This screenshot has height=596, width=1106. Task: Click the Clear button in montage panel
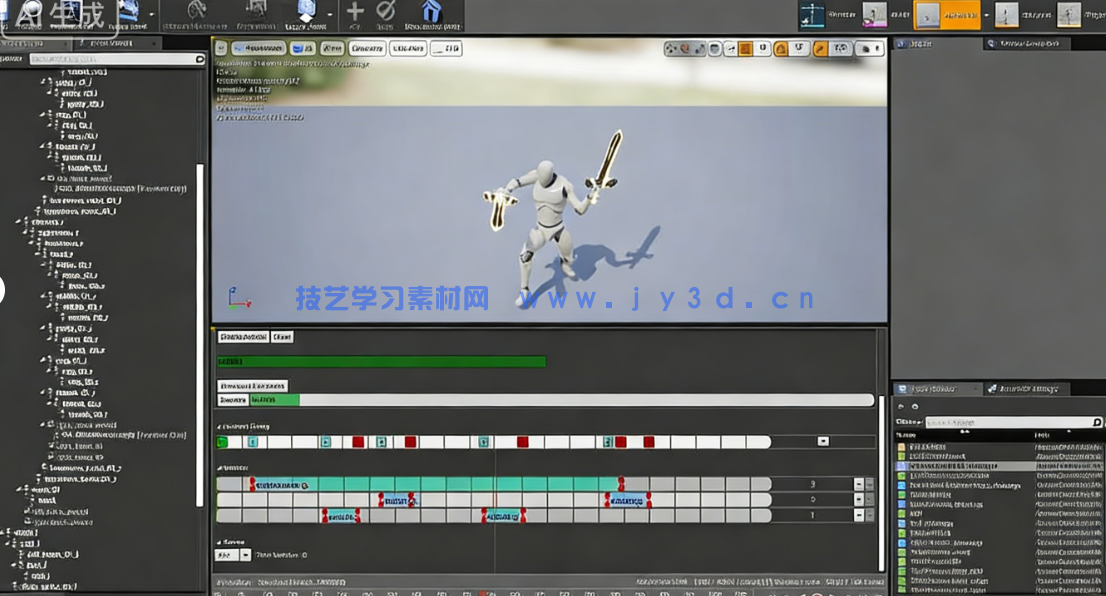pyautogui.click(x=282, y=338)
